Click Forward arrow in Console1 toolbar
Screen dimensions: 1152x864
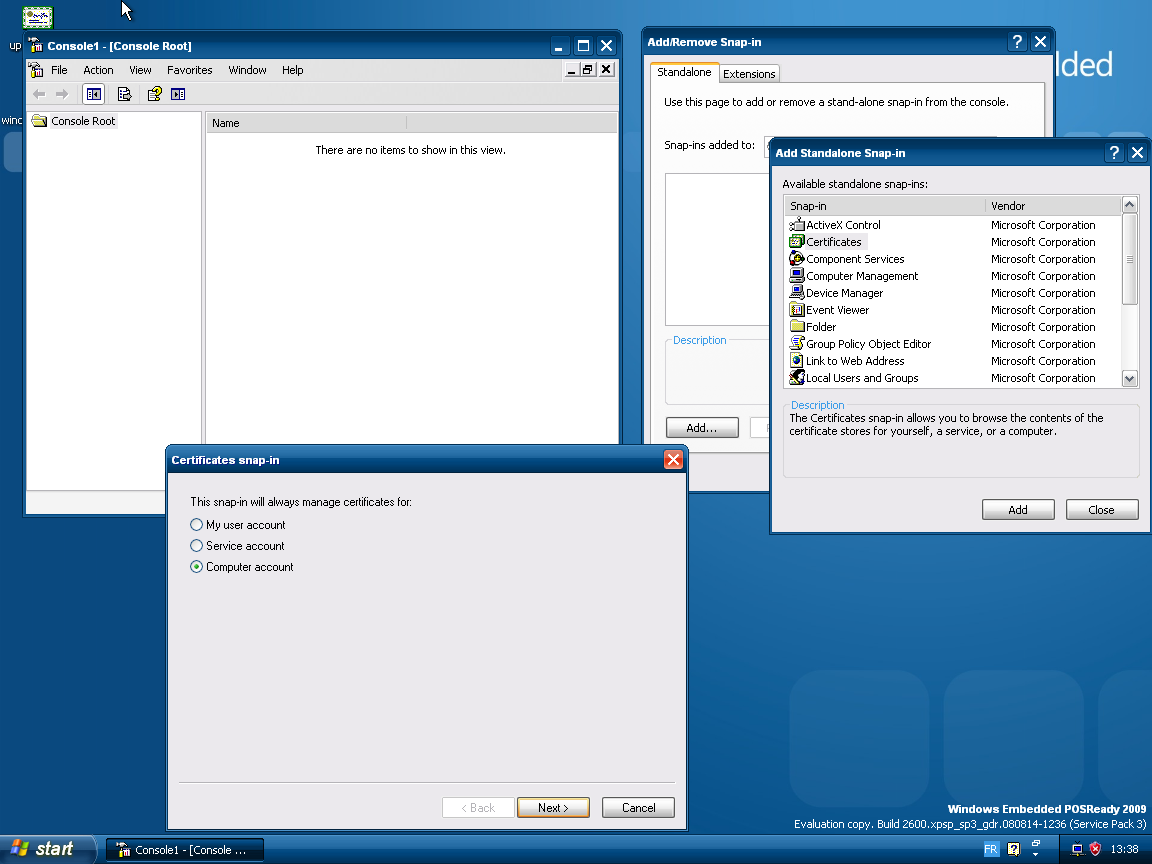tap(62, 94)
